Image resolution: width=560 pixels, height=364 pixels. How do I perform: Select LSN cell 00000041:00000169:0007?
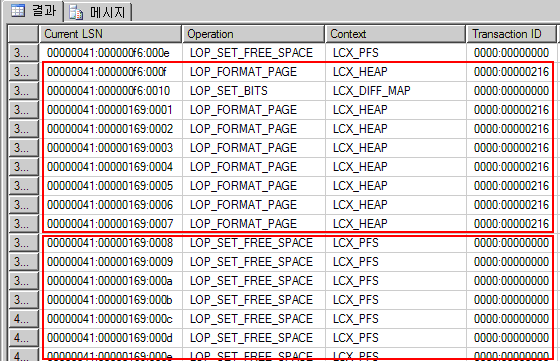point(111,224)
